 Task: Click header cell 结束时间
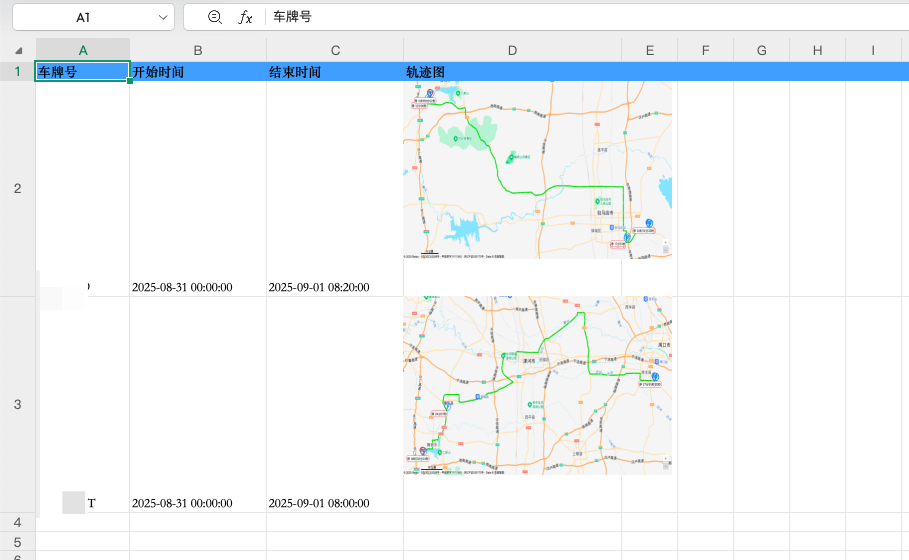click(x=335, y=71)
